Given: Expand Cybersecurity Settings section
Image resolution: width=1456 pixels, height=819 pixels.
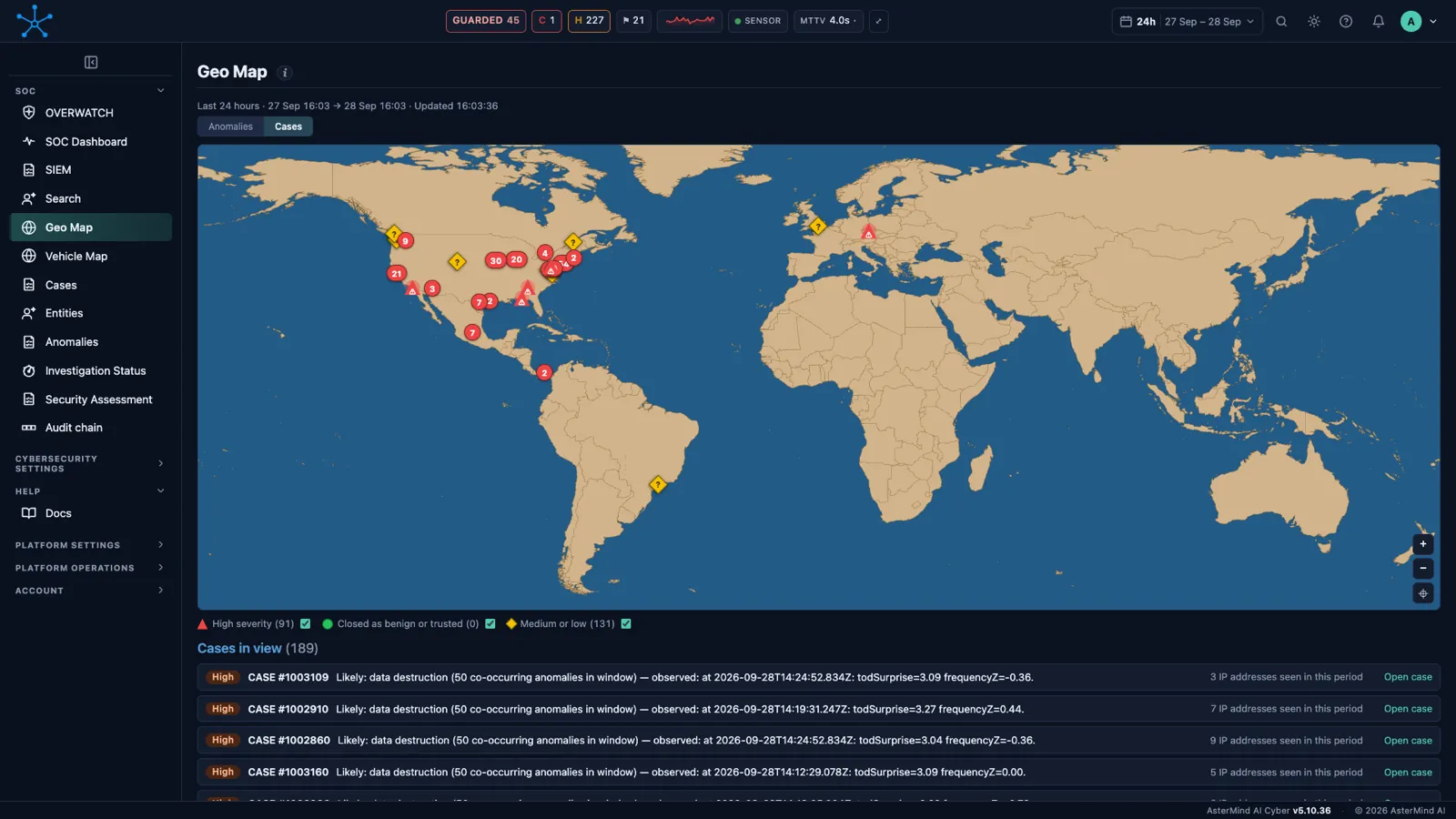Looking at the screenshot, I should 161,463.
